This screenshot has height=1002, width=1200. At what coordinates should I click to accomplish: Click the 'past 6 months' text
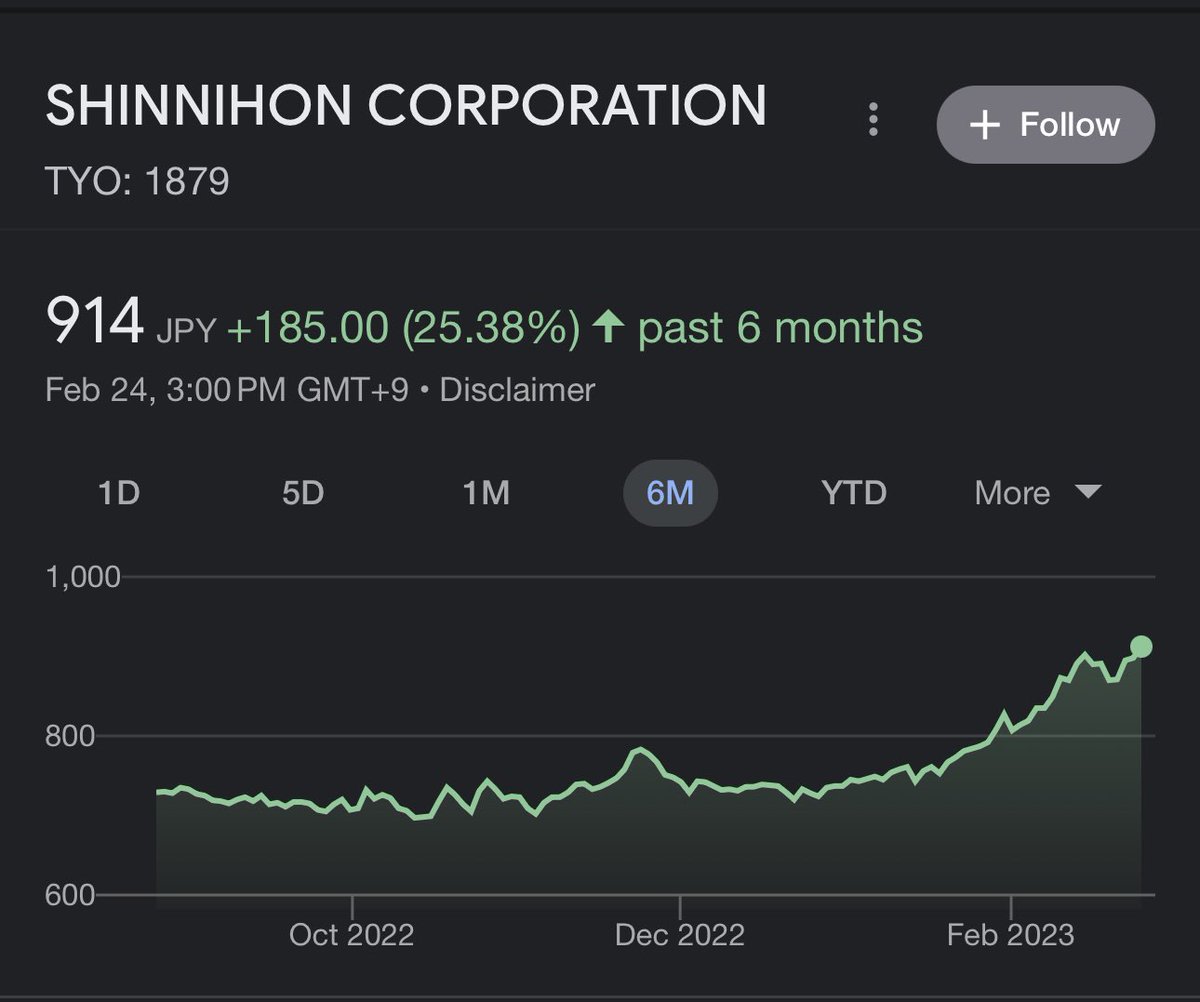(x=780, y=328)
